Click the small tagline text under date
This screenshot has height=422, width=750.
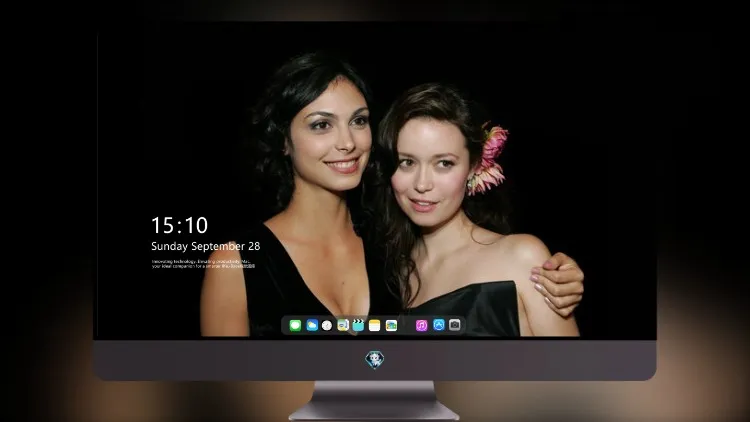pyautogui.click(x=203, y=264)
